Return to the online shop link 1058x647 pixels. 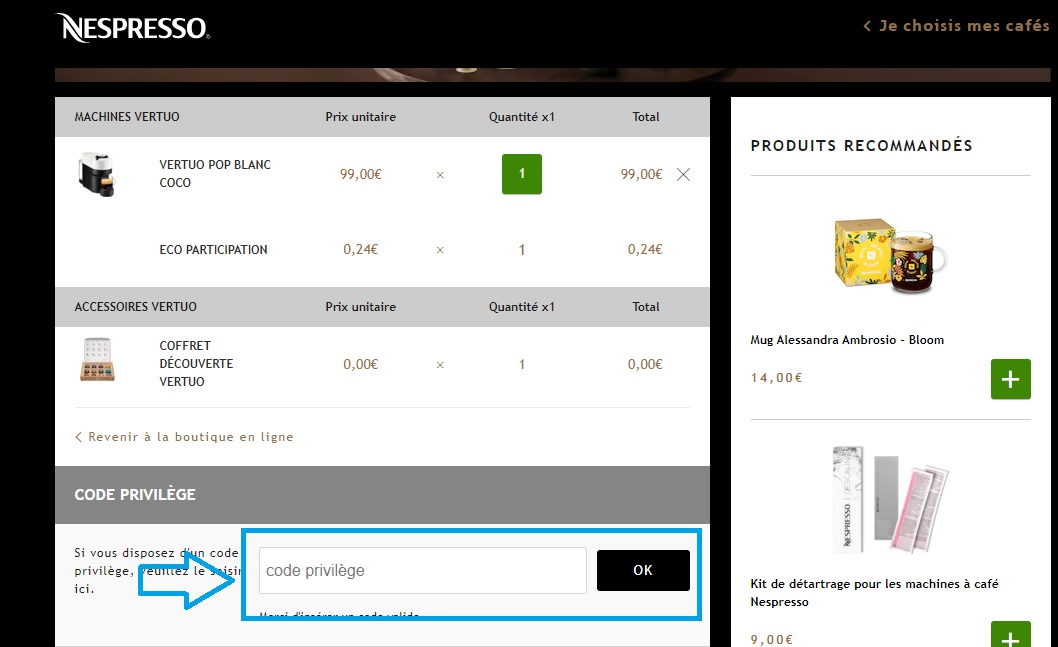pyautogui.click(x=184, y=437)
